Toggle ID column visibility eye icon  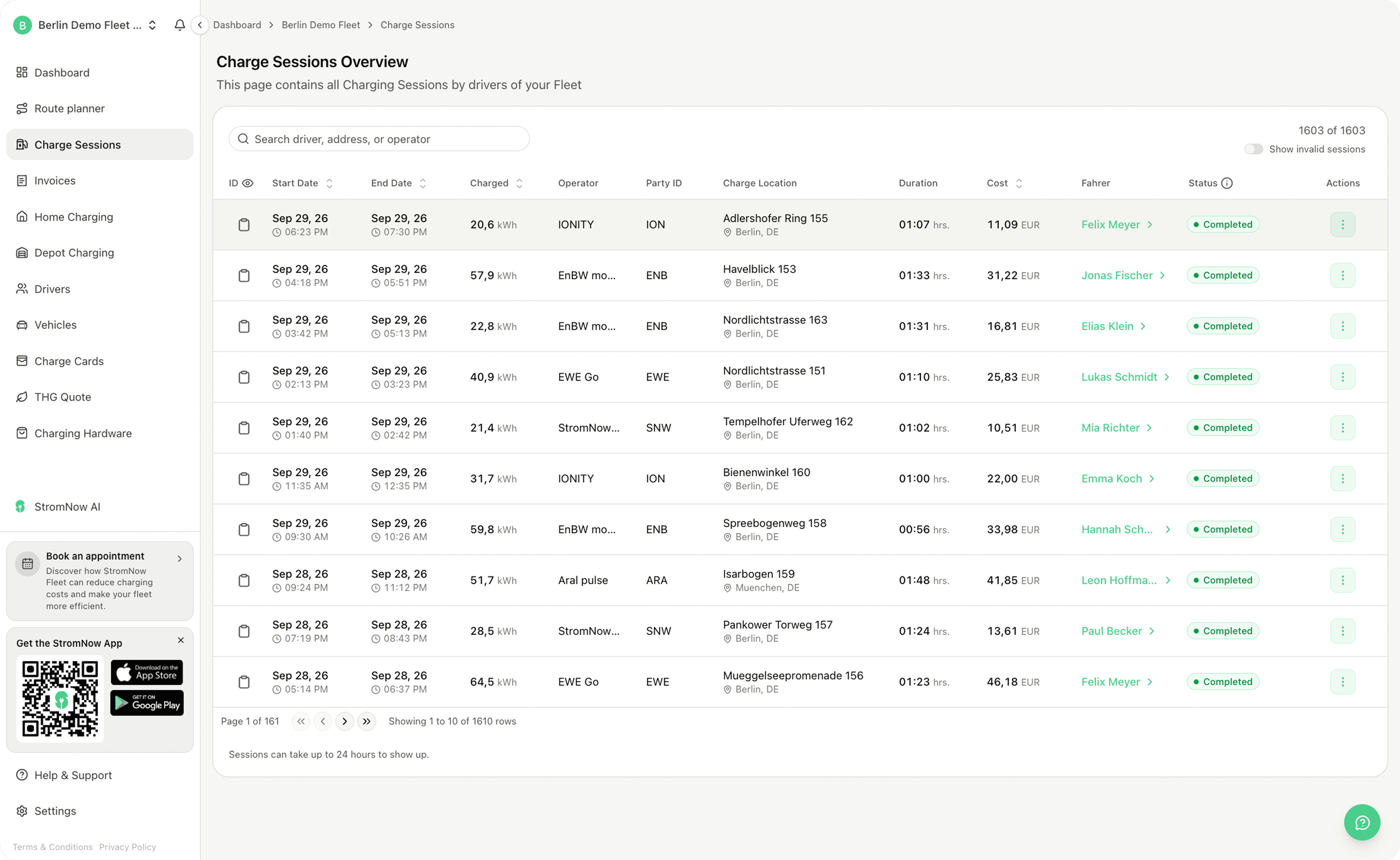(248, 183)
